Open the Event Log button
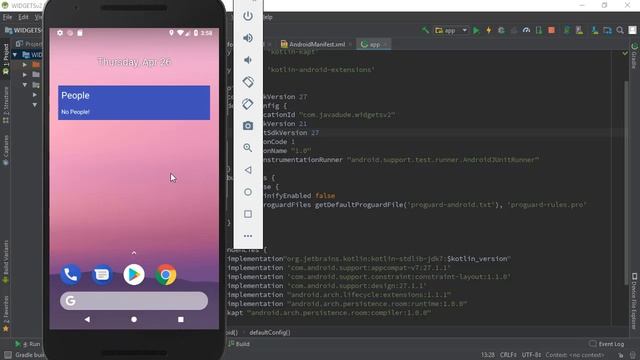Viewport: 640px width, 360px height. pyautogui.click(x=607, y=344)
